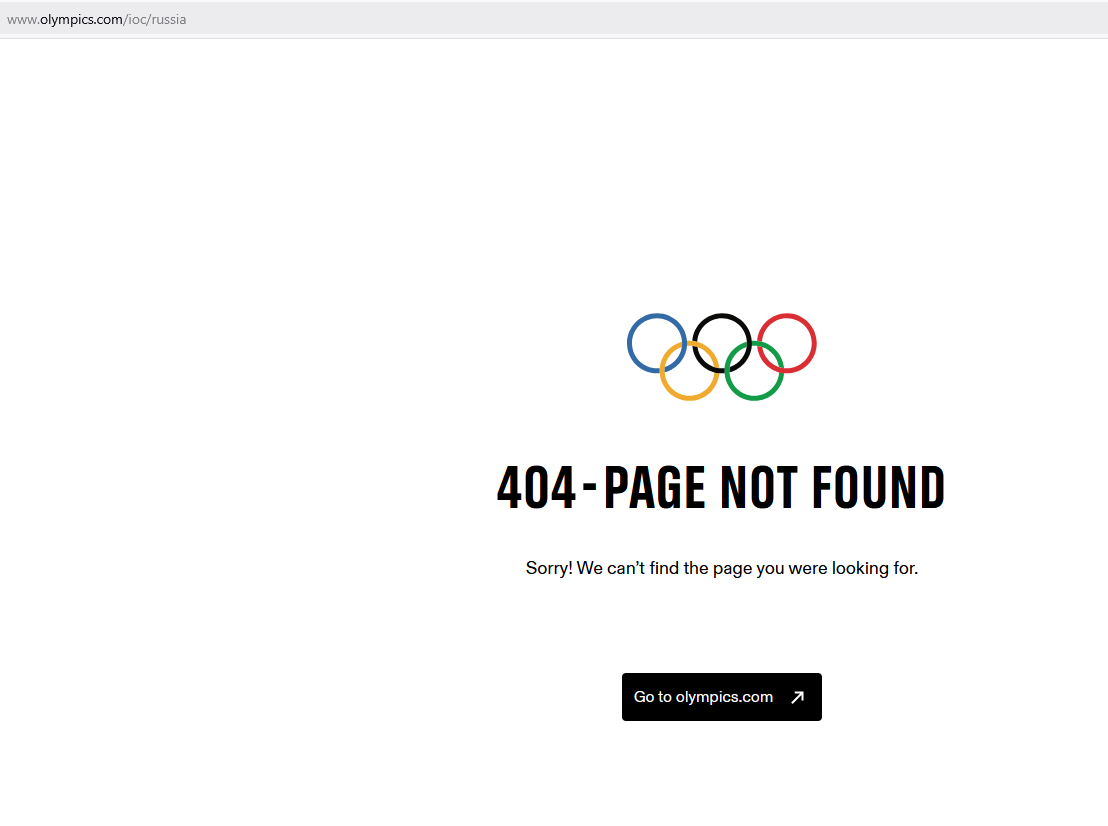Click the 'Go to olympics.com' button
The image size is (1108, 826).
[721, 697]
